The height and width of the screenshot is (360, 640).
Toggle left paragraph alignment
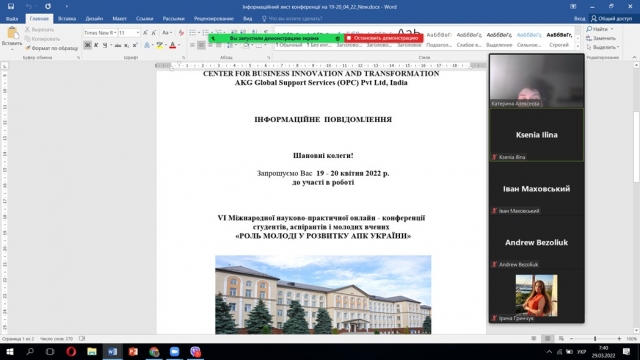[193, 45]
